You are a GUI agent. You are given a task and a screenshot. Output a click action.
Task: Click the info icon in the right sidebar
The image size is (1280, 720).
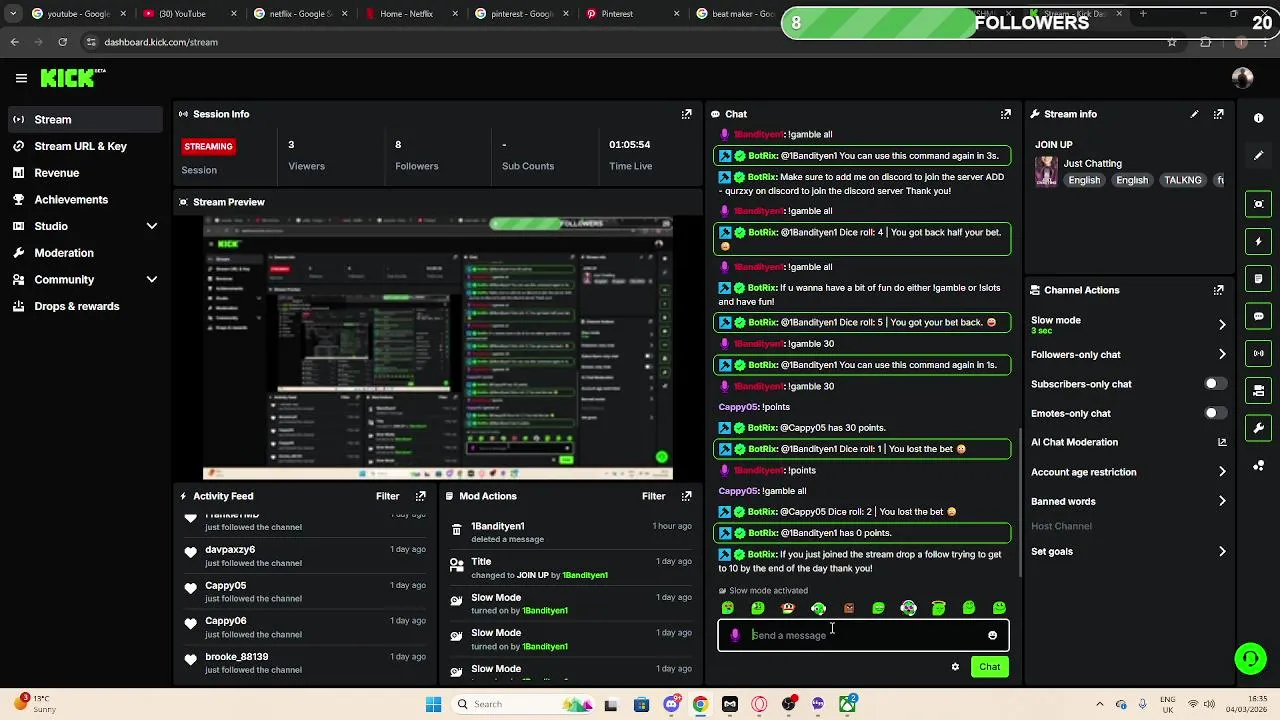point(1258,118)
